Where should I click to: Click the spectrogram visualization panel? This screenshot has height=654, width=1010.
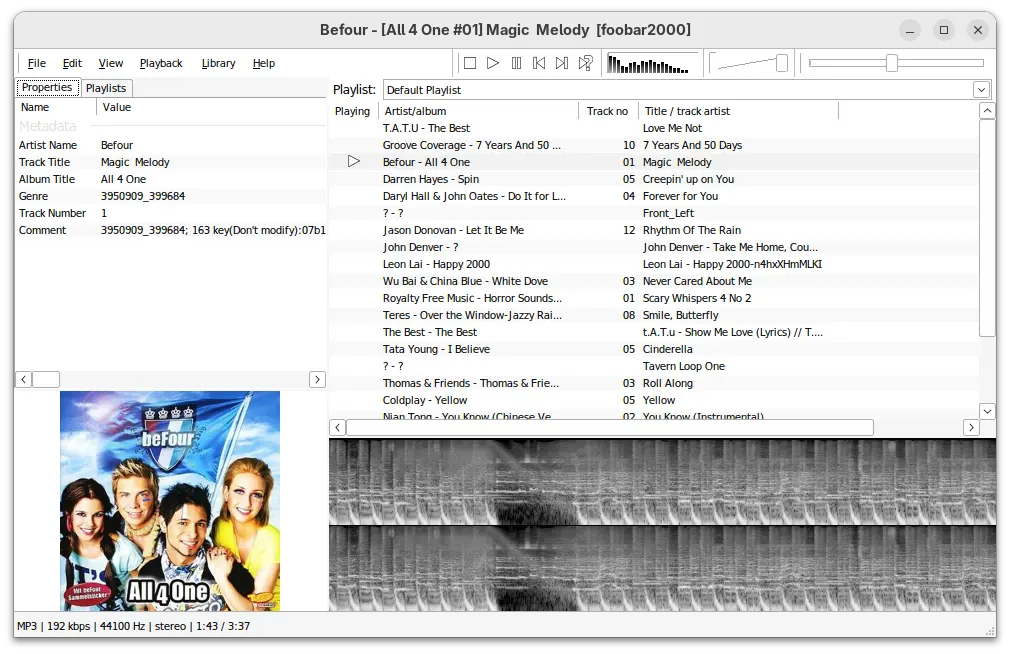(663, 525)
